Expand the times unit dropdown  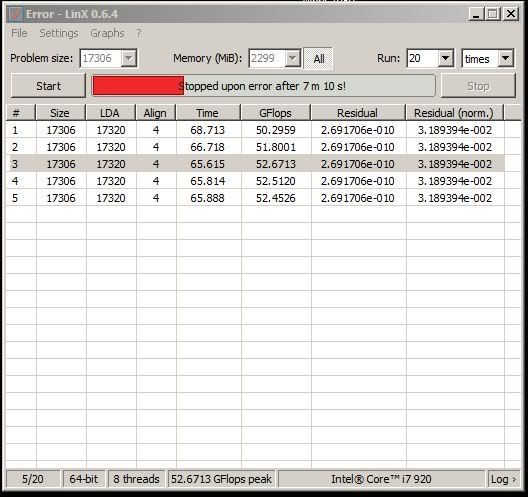505,58
